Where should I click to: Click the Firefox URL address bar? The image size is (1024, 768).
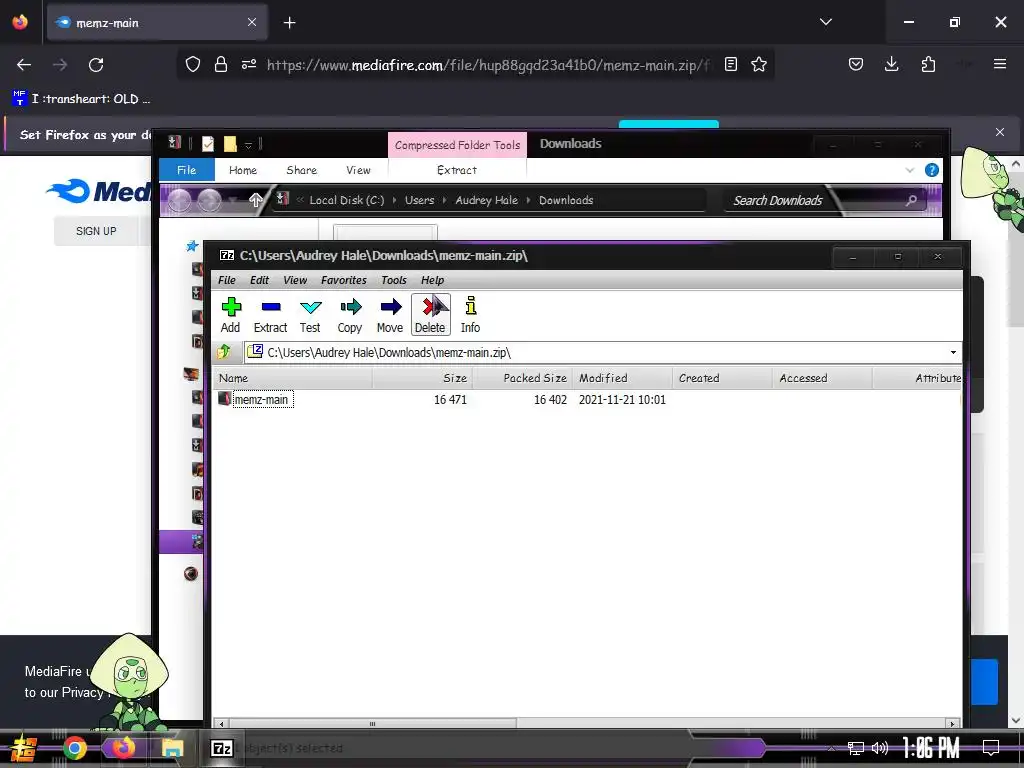tap(487, 65)
